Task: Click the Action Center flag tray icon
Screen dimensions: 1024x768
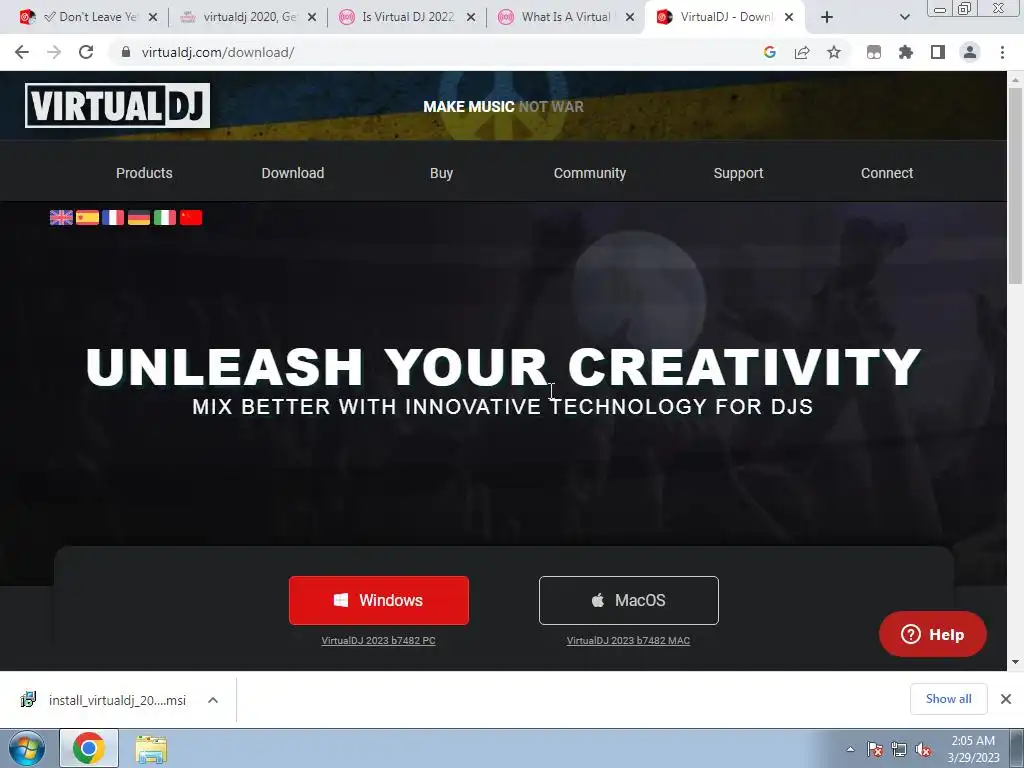Action: click(x=874, y=749)
